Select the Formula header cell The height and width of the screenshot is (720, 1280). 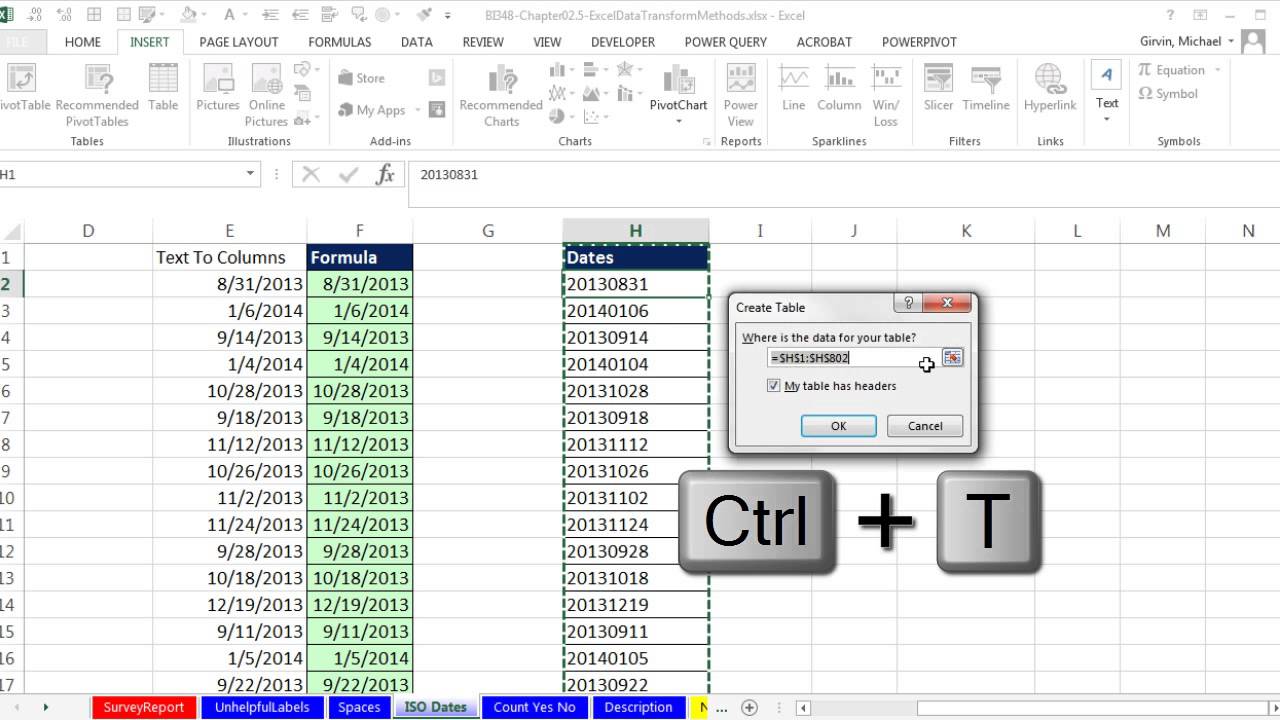tap(359, 257)
